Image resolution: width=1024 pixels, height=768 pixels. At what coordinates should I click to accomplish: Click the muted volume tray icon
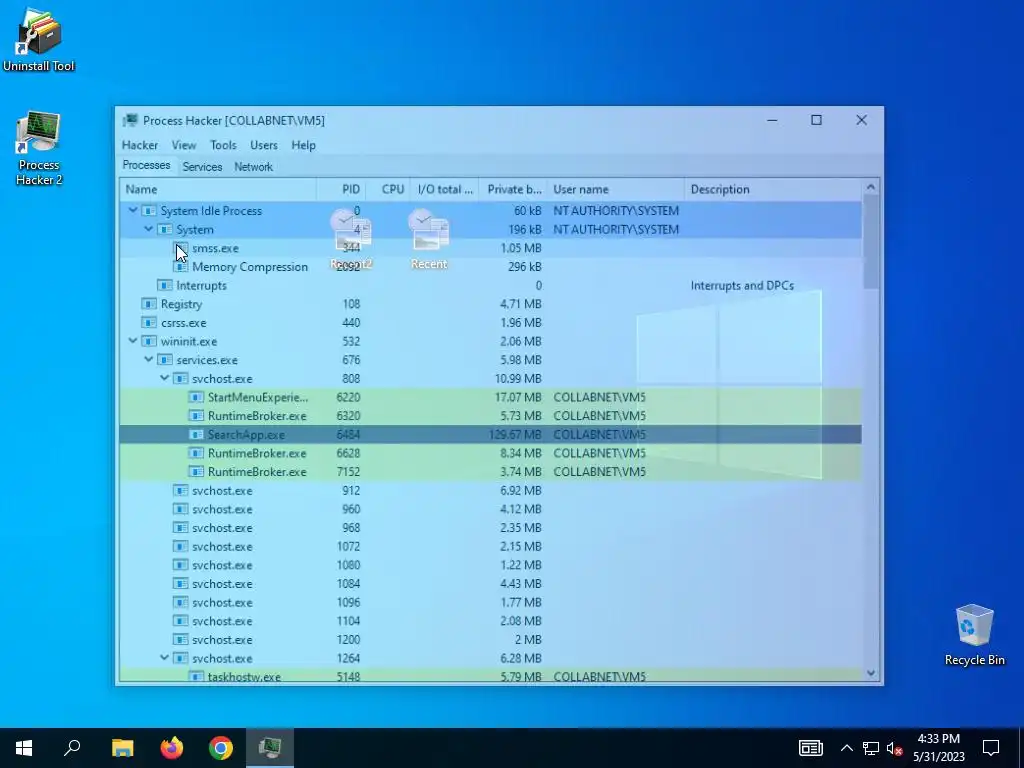[x=894, y=748]
